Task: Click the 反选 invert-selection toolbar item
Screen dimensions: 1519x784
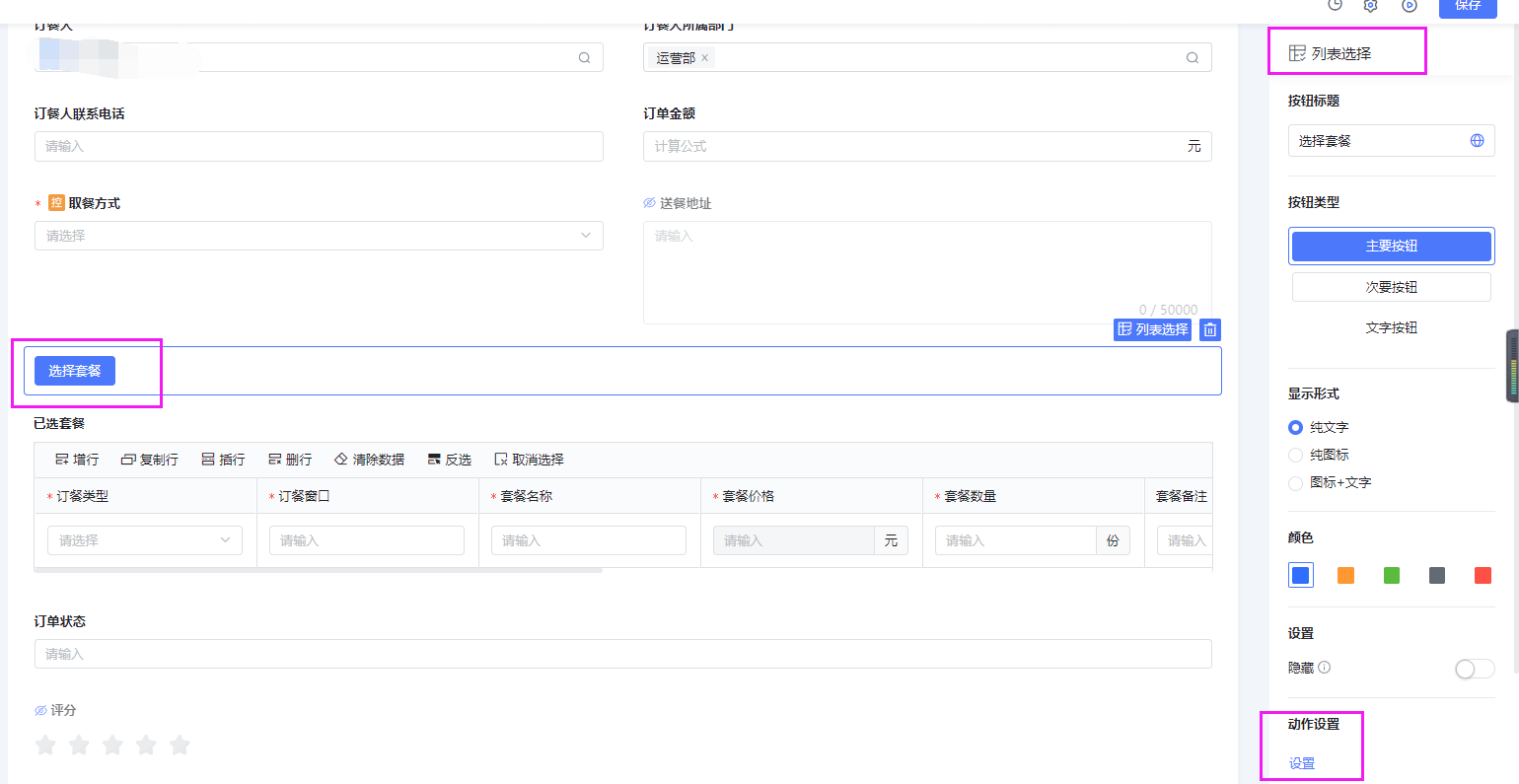Action: coord(450,460)
